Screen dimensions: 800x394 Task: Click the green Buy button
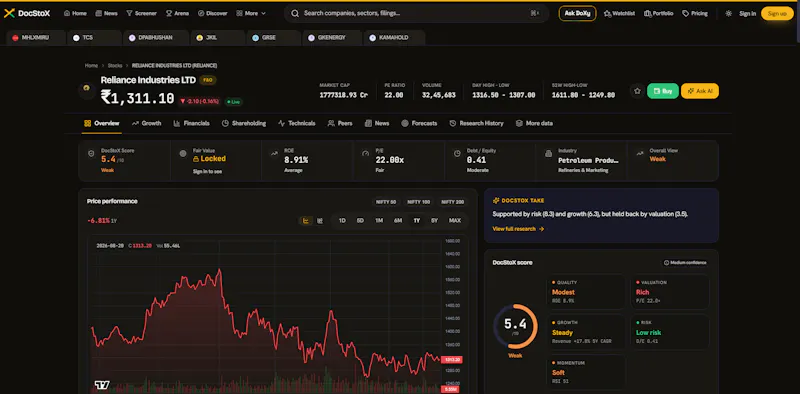pyautogui.click(x=663, y=91)
